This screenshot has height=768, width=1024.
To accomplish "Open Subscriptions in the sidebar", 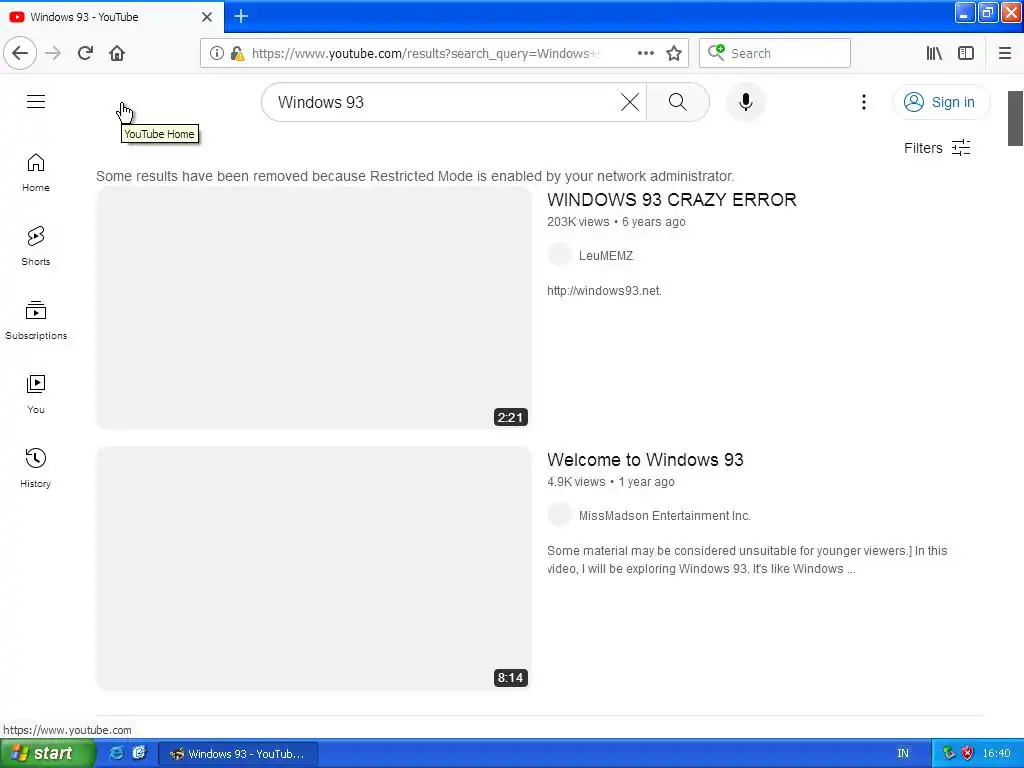I will coord(36,320).
